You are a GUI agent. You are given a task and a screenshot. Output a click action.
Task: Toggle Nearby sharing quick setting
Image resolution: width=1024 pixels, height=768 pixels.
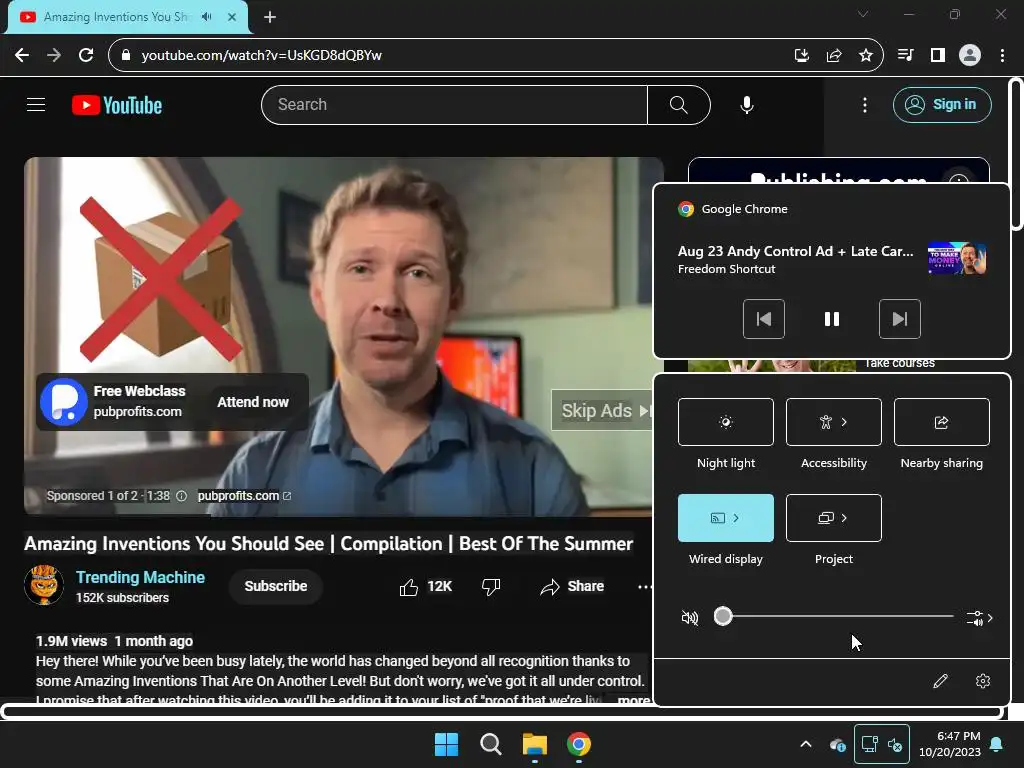coord(941,422)
